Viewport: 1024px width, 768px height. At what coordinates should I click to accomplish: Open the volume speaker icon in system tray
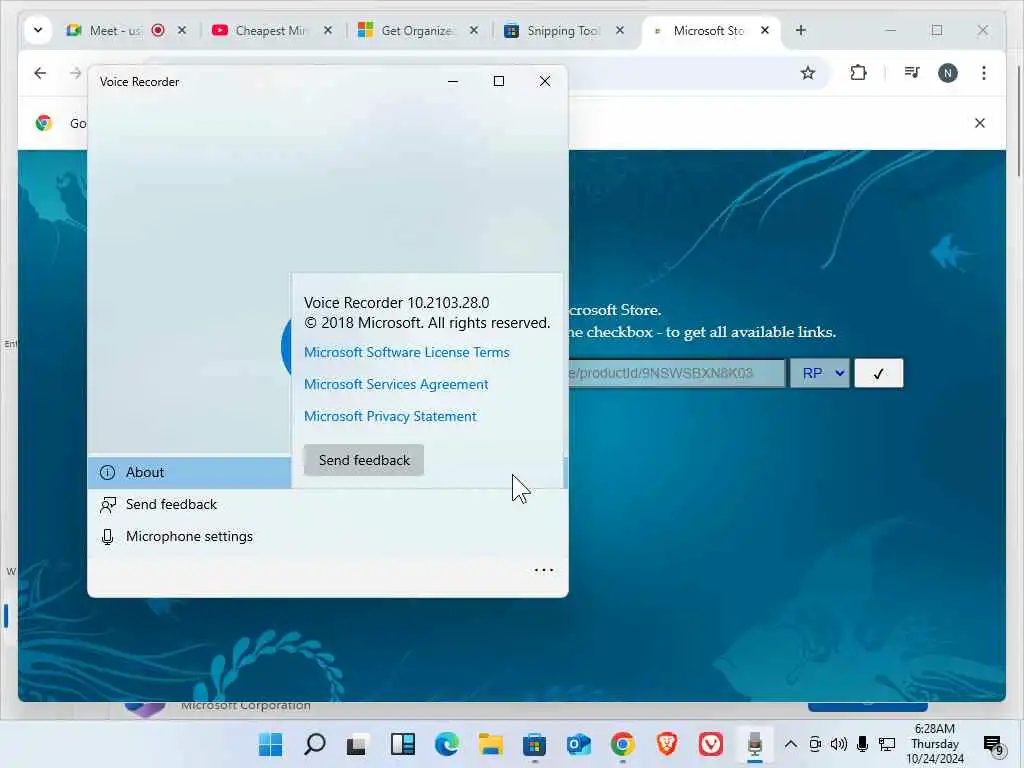click(x=839, y=744)
